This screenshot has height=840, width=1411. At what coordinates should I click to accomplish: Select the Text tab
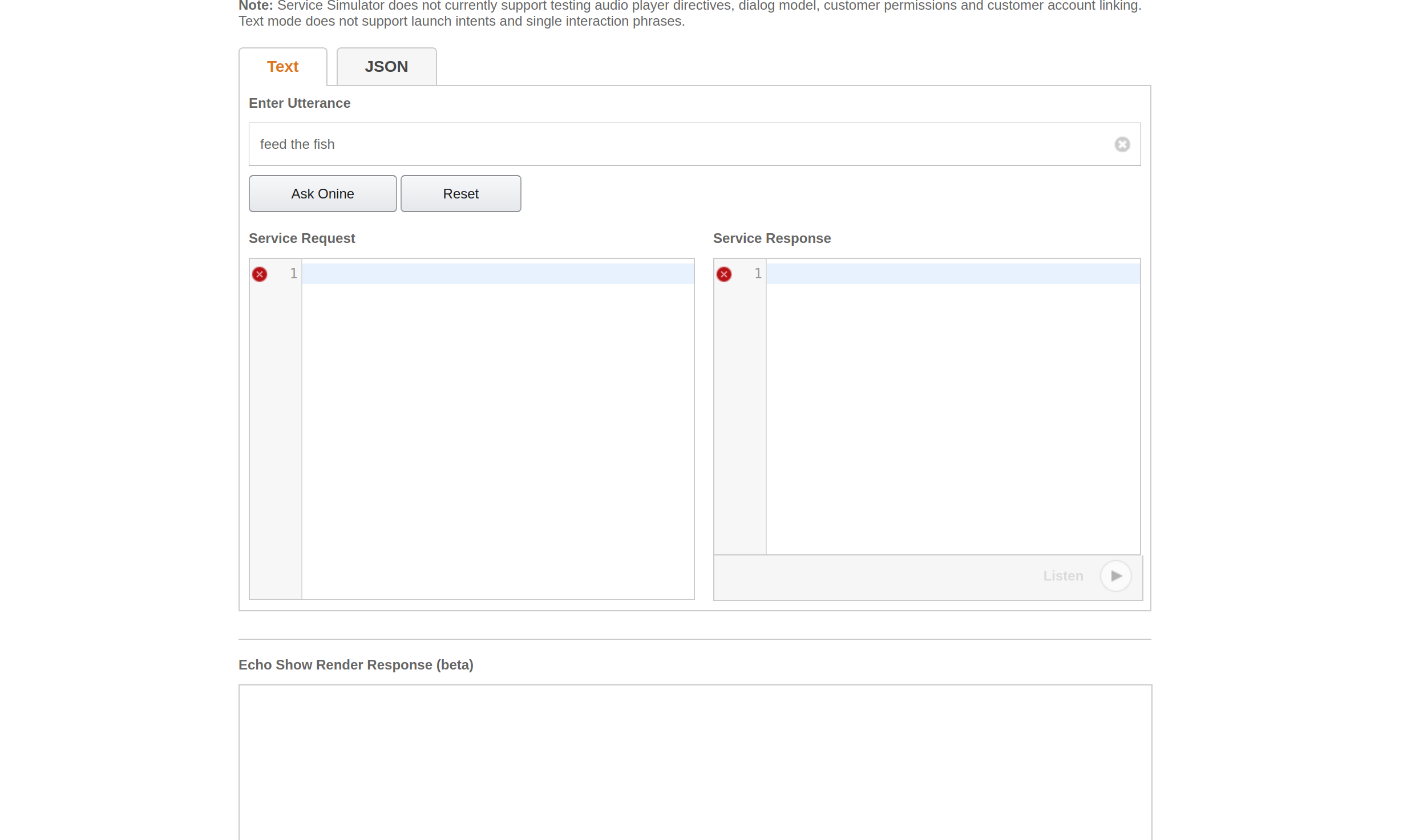(282, 67)
